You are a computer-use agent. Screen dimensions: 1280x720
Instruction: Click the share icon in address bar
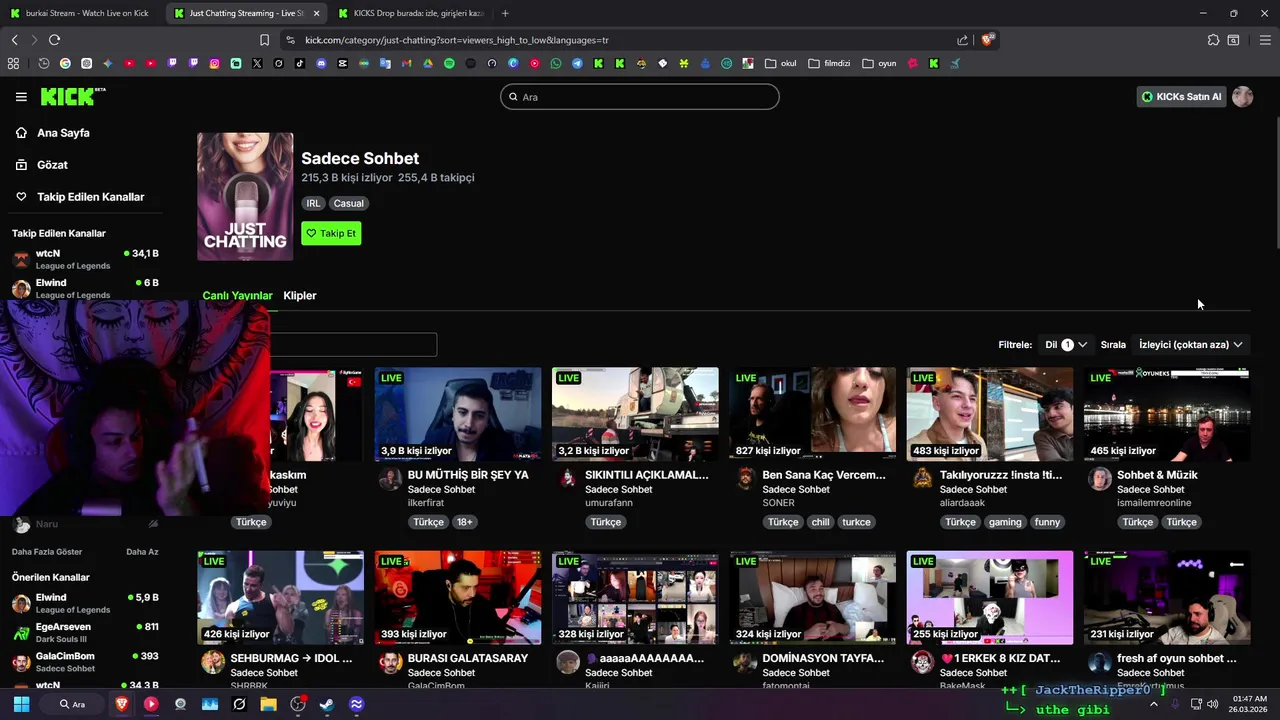962,40
